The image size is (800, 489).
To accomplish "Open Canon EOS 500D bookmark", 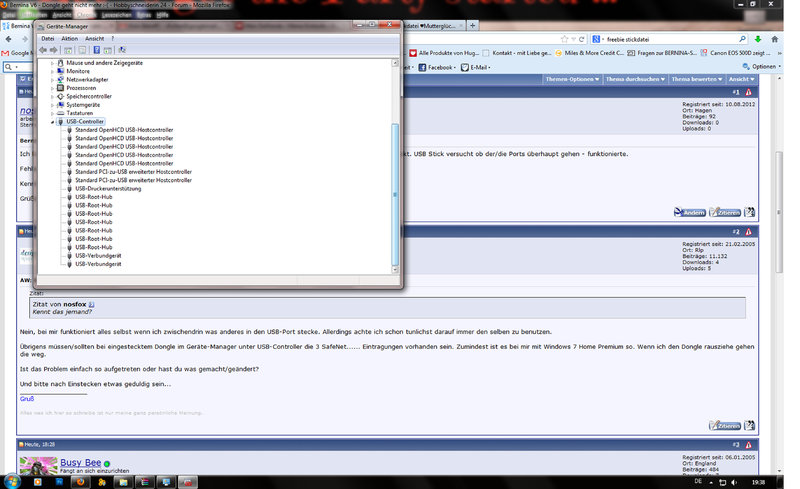I will [735, 53].
